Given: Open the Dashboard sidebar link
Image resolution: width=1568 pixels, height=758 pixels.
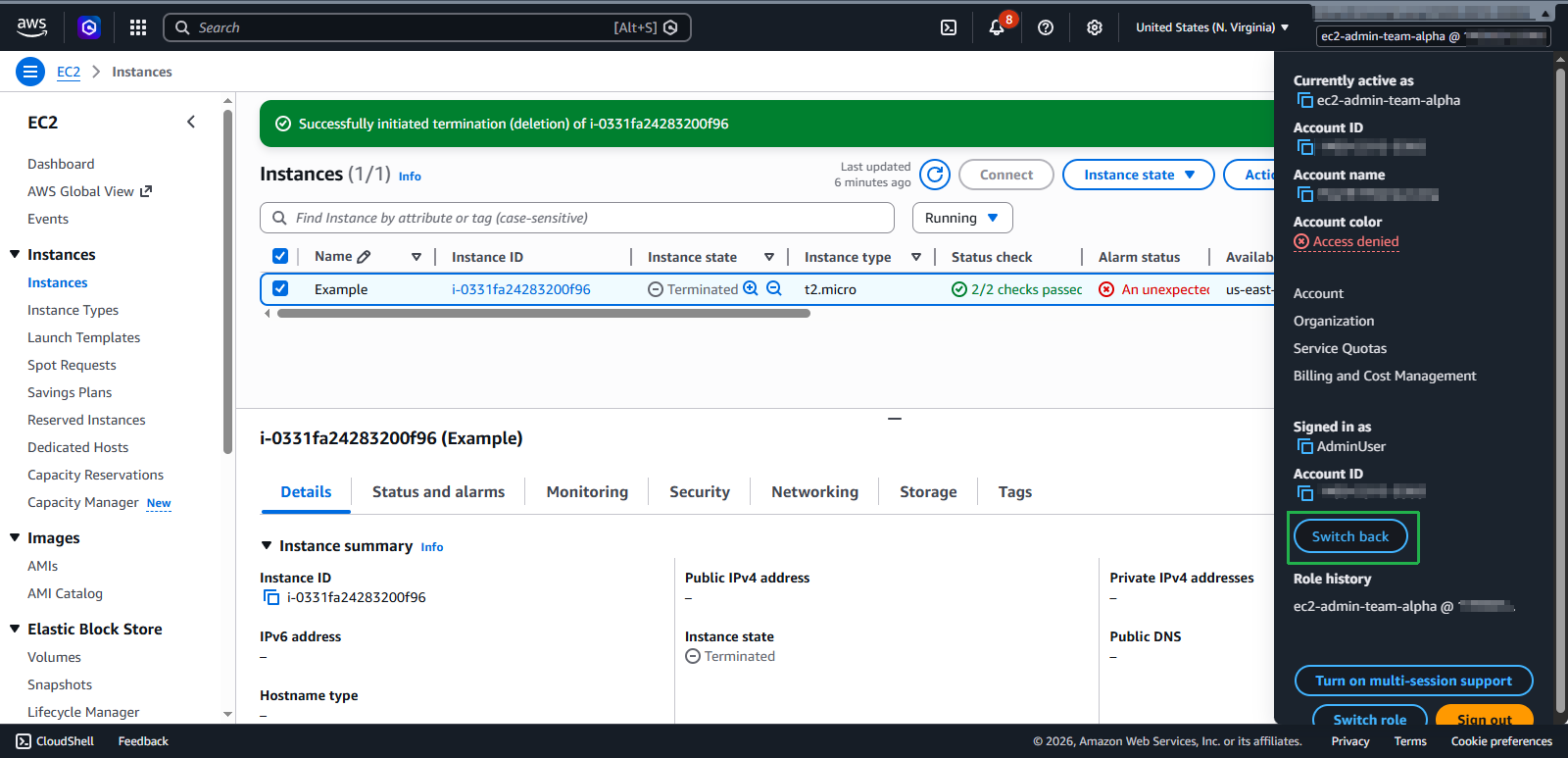Looking at the screenshot, I should pos(61,164).
